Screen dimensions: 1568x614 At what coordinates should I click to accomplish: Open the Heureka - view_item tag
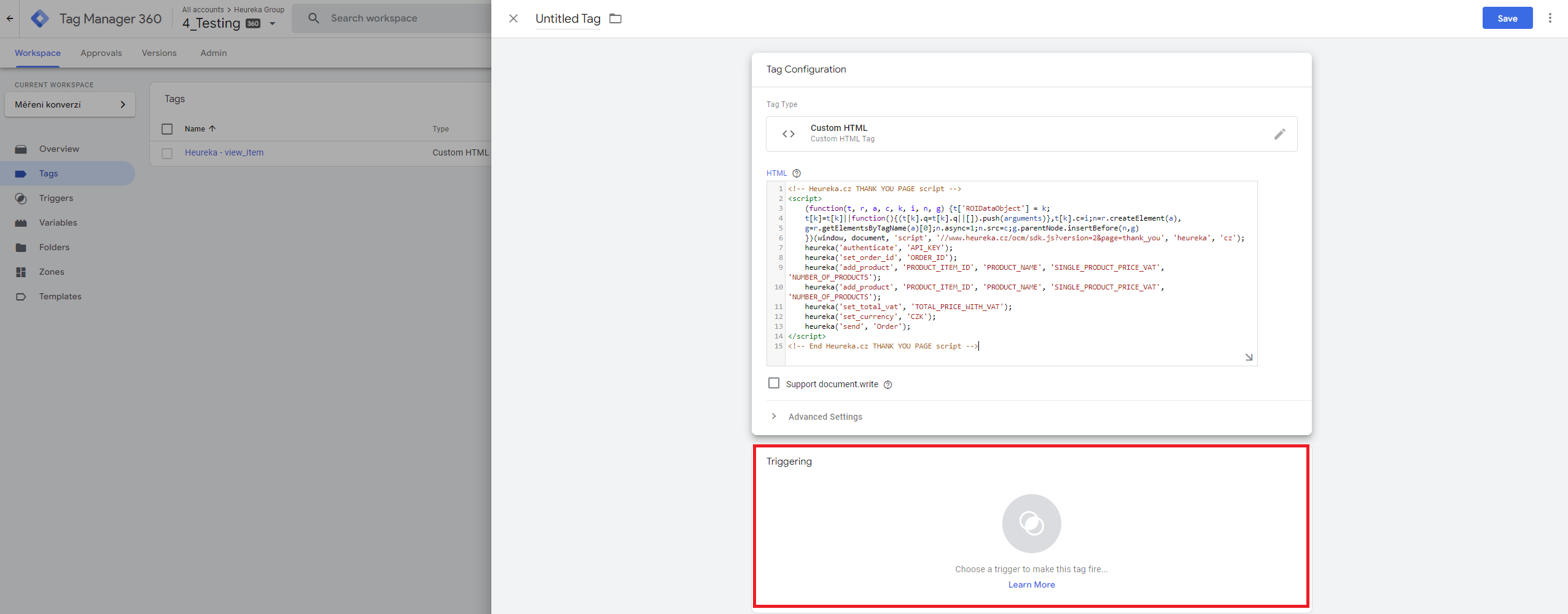pos(224,152)
